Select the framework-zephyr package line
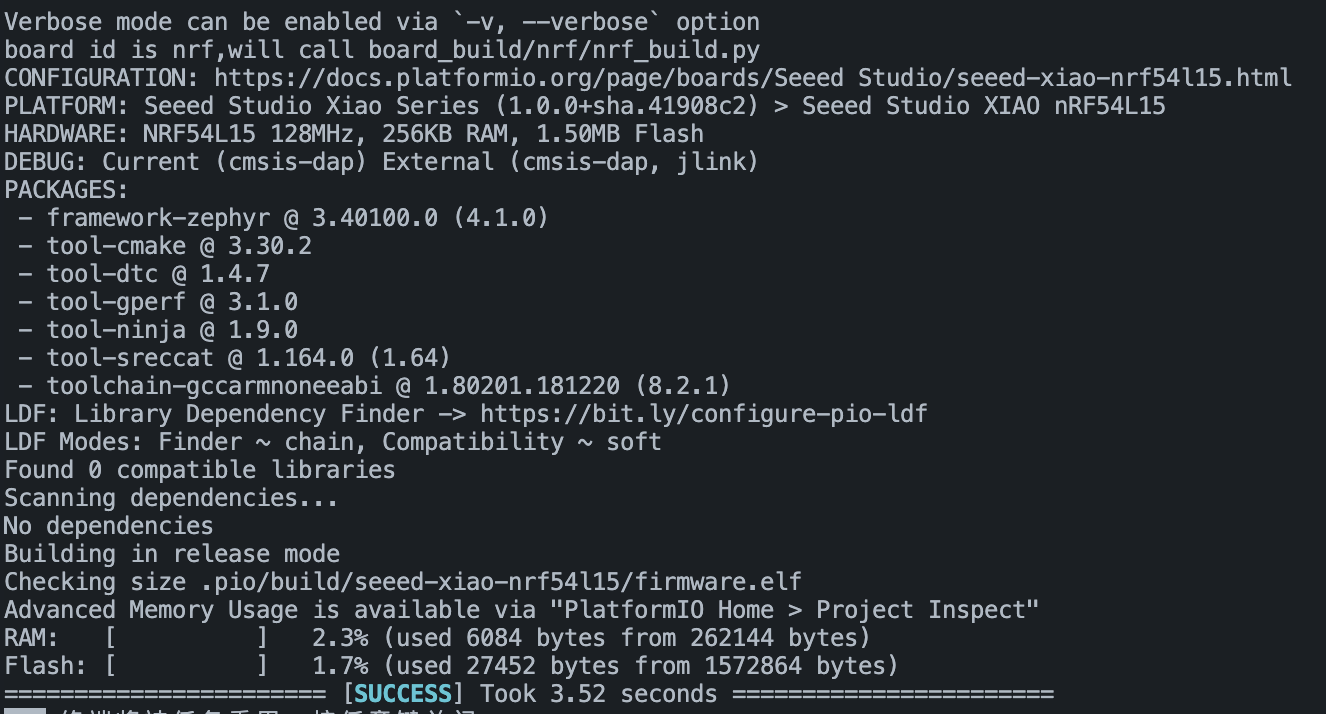The width and height of the screenshot is (1326, 714). 283,218
